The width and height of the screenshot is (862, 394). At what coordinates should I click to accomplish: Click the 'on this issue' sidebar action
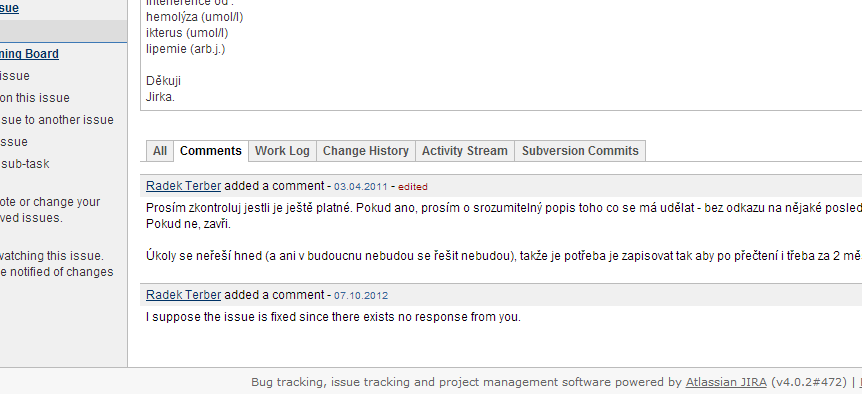[35, 98]
